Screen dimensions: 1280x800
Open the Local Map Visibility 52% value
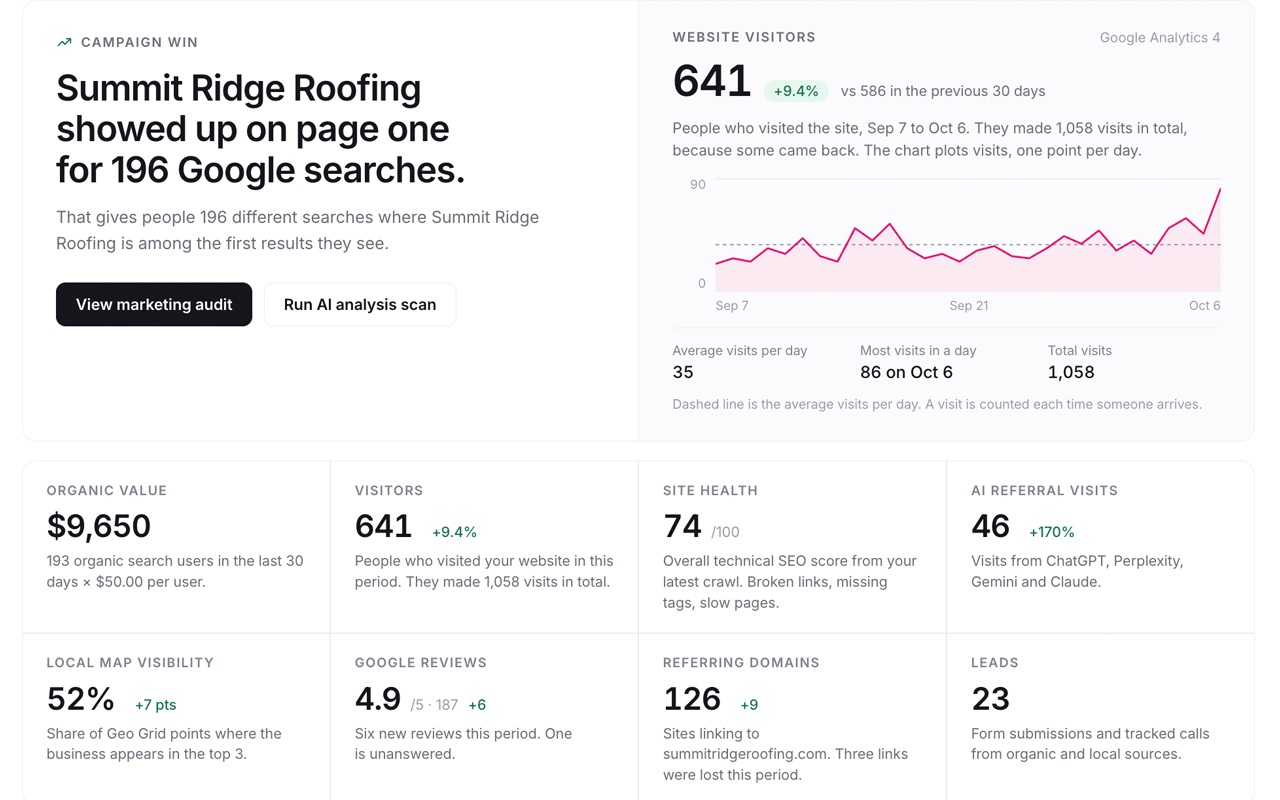pos(80,698)
